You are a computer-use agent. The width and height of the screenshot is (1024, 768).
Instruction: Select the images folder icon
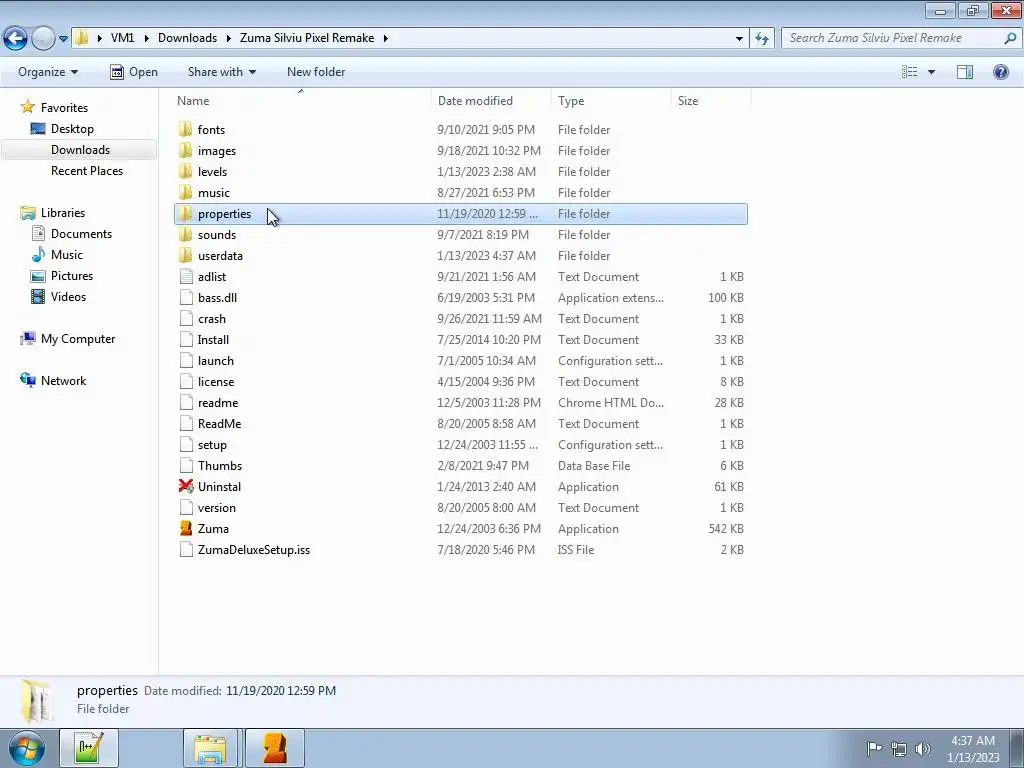(186, 150)
